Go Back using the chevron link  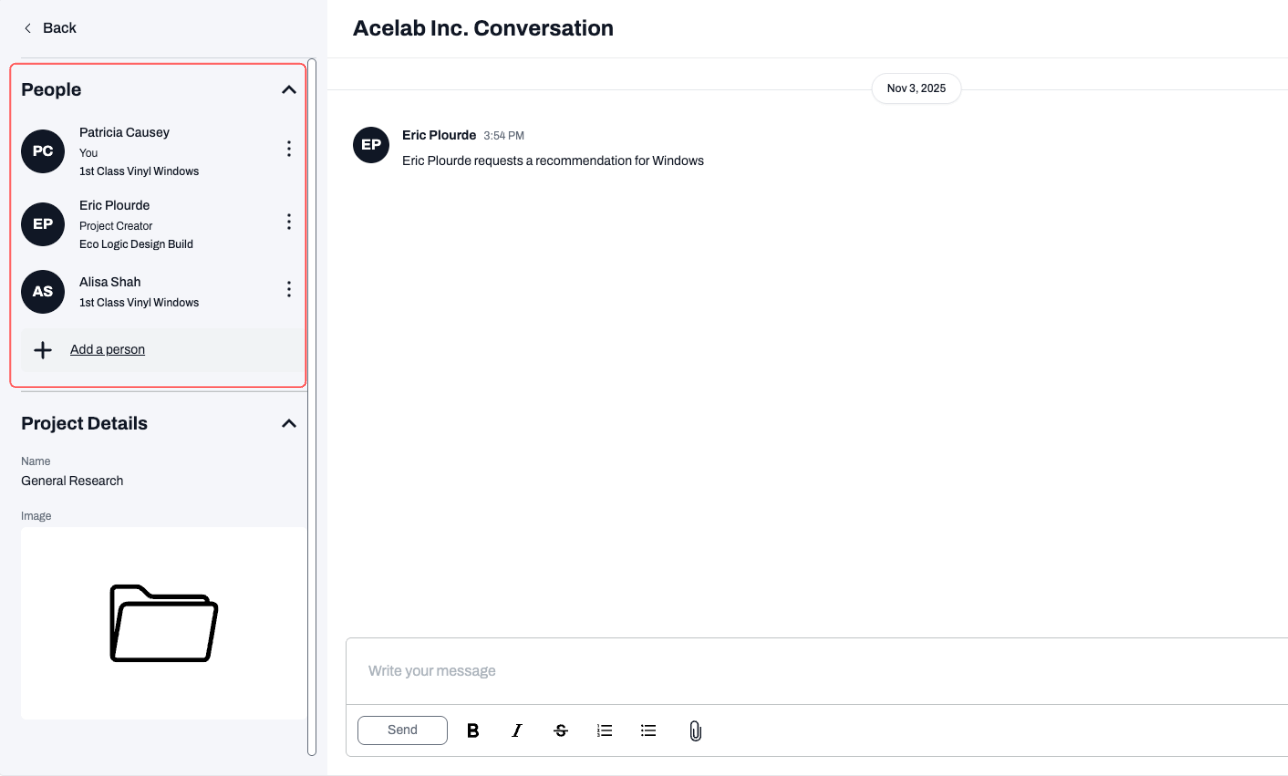50,28
